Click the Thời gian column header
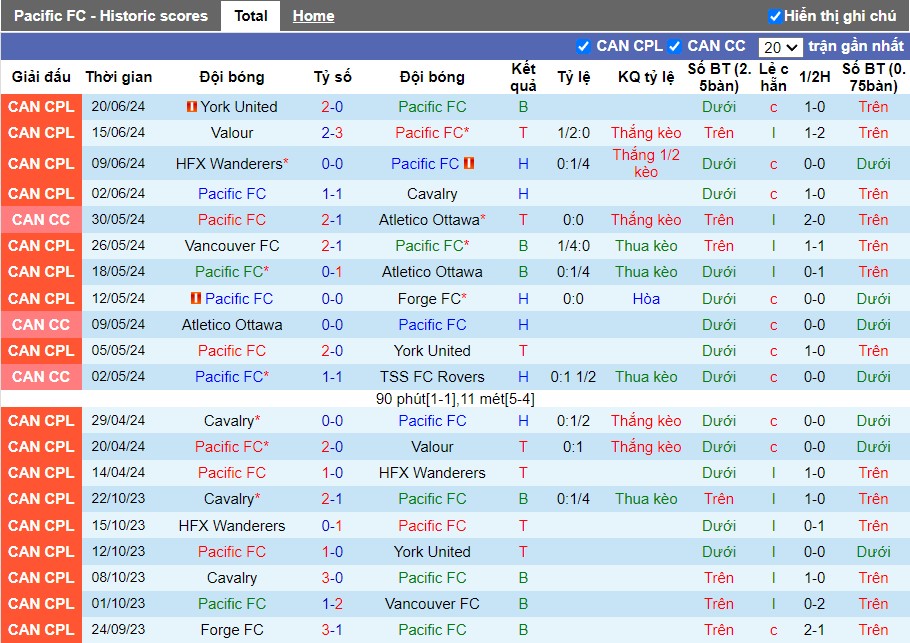Image resolution: width=910 pixels, height=643 pixels. [x=118, y=77]
